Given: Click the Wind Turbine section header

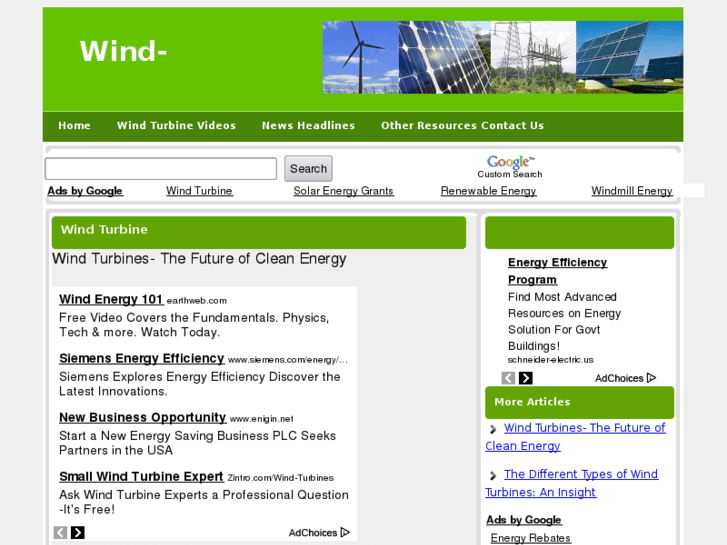Looking at the screenshot, I should point(259,232).
